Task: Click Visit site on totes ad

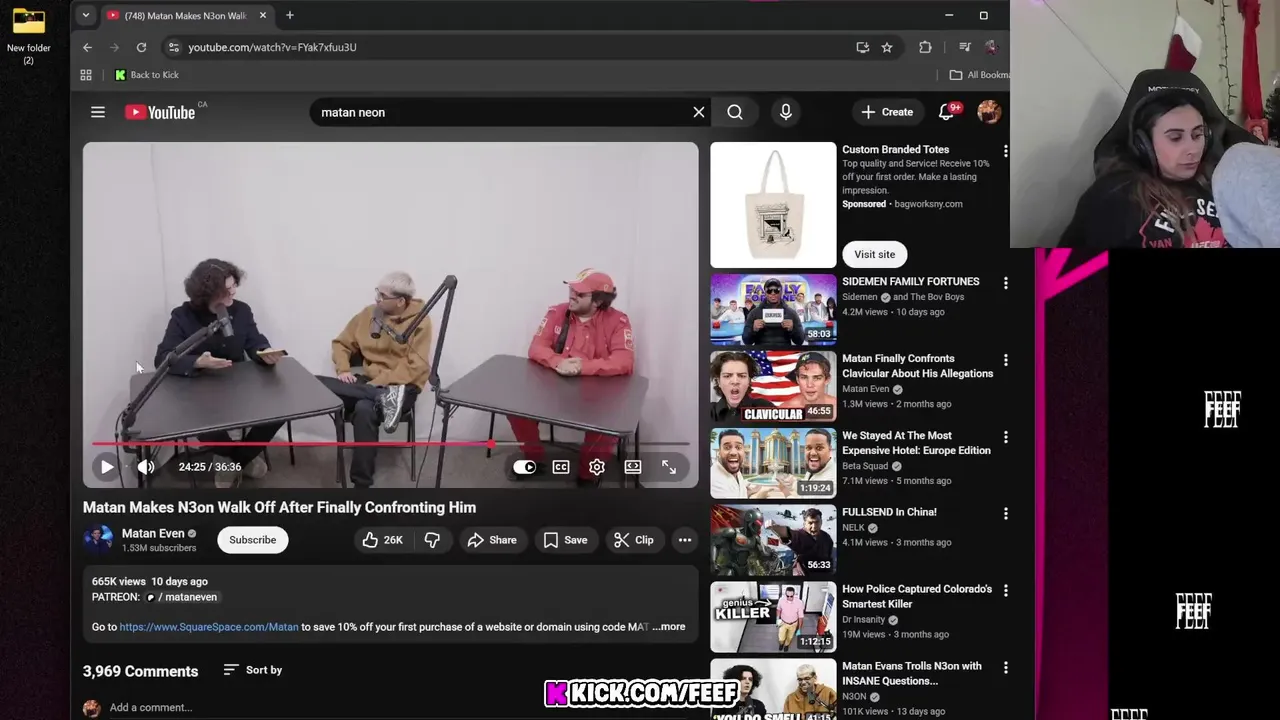Action: point(875,254)
